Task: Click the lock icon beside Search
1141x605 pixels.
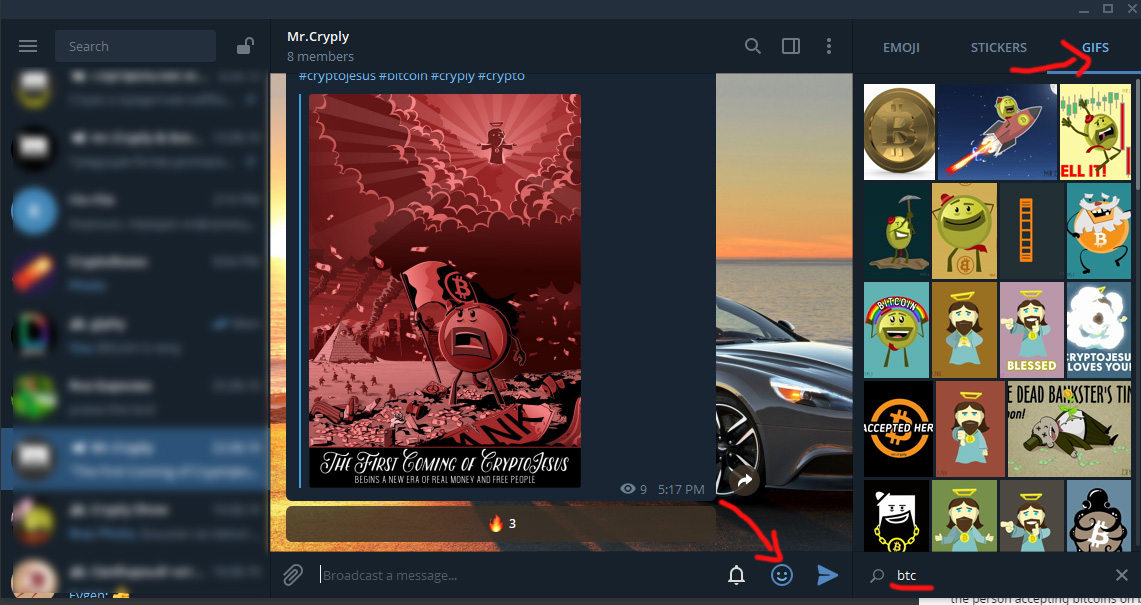Action: tap(245, 47)
